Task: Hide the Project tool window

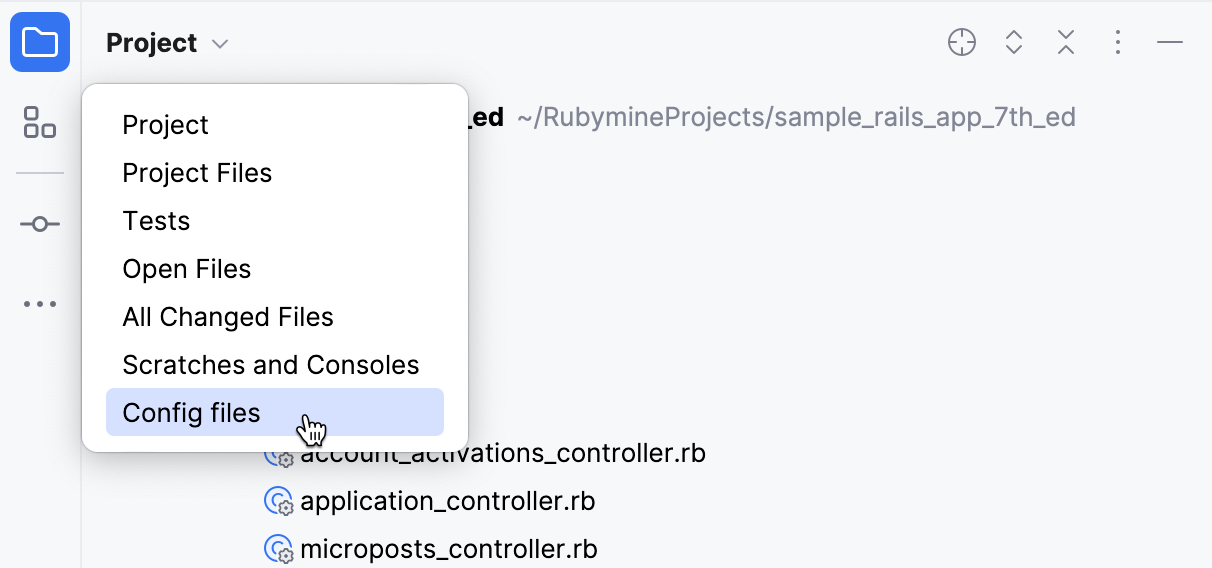Action: pyautogui.click(x=1170, y=43)
